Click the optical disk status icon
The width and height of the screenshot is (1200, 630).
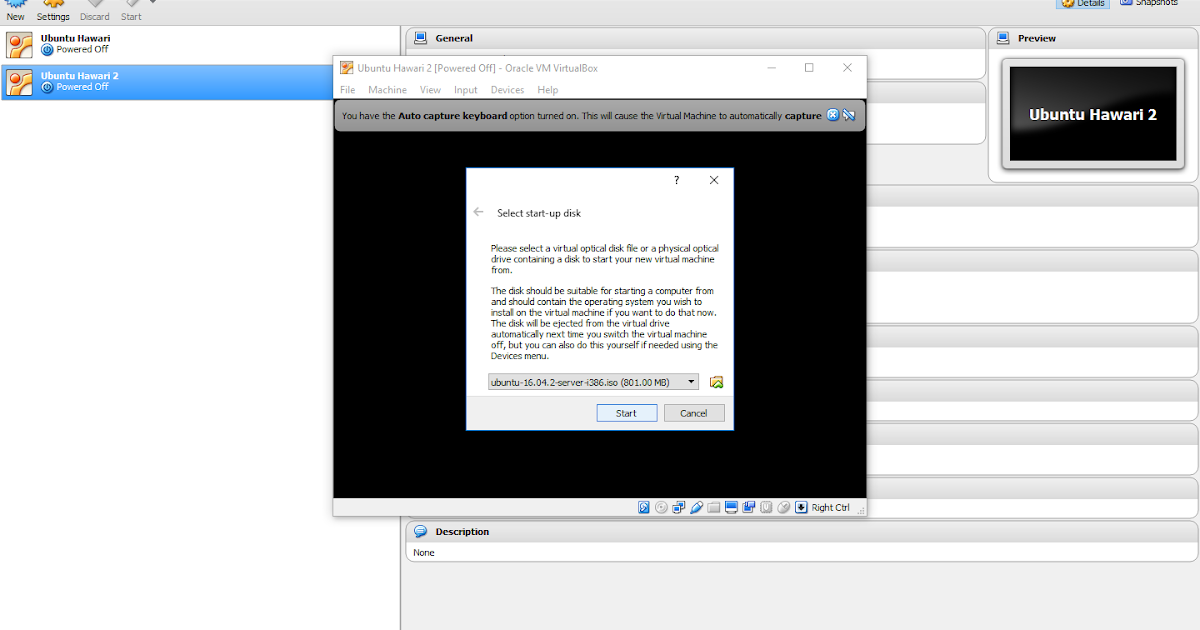coord(661,507)
